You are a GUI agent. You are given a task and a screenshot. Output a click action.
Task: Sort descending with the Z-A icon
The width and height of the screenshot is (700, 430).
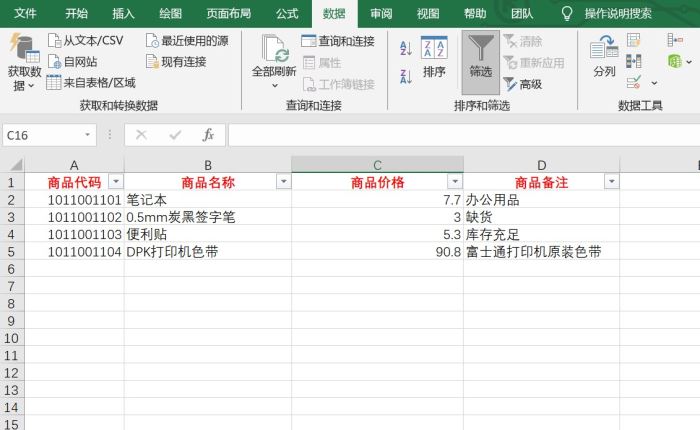406,76
